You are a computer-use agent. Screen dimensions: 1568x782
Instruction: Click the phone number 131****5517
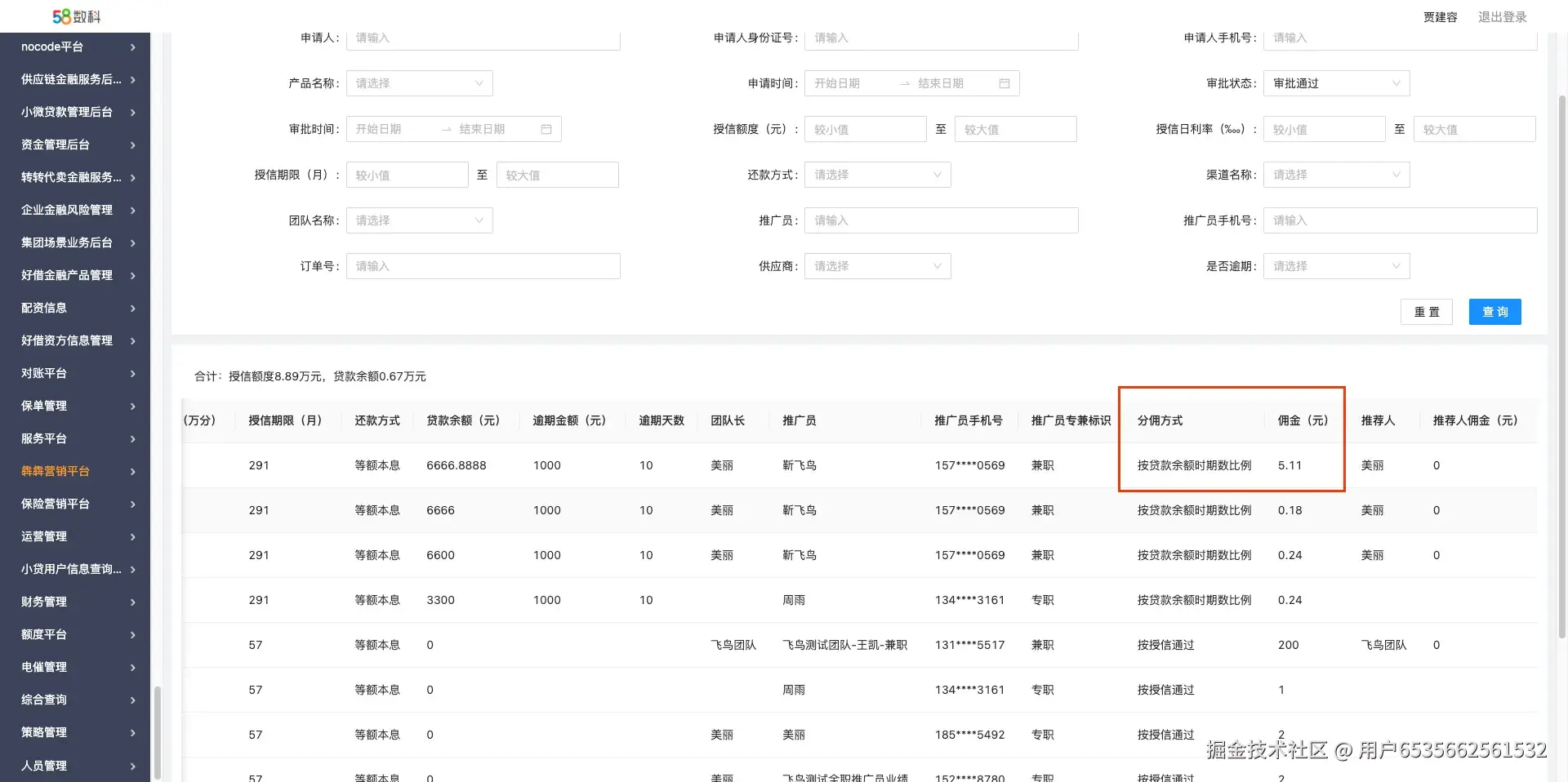click(x=969, y=645)
